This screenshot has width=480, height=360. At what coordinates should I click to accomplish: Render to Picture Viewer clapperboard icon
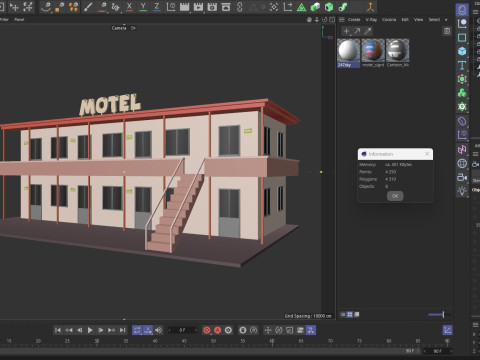(198, 7)
